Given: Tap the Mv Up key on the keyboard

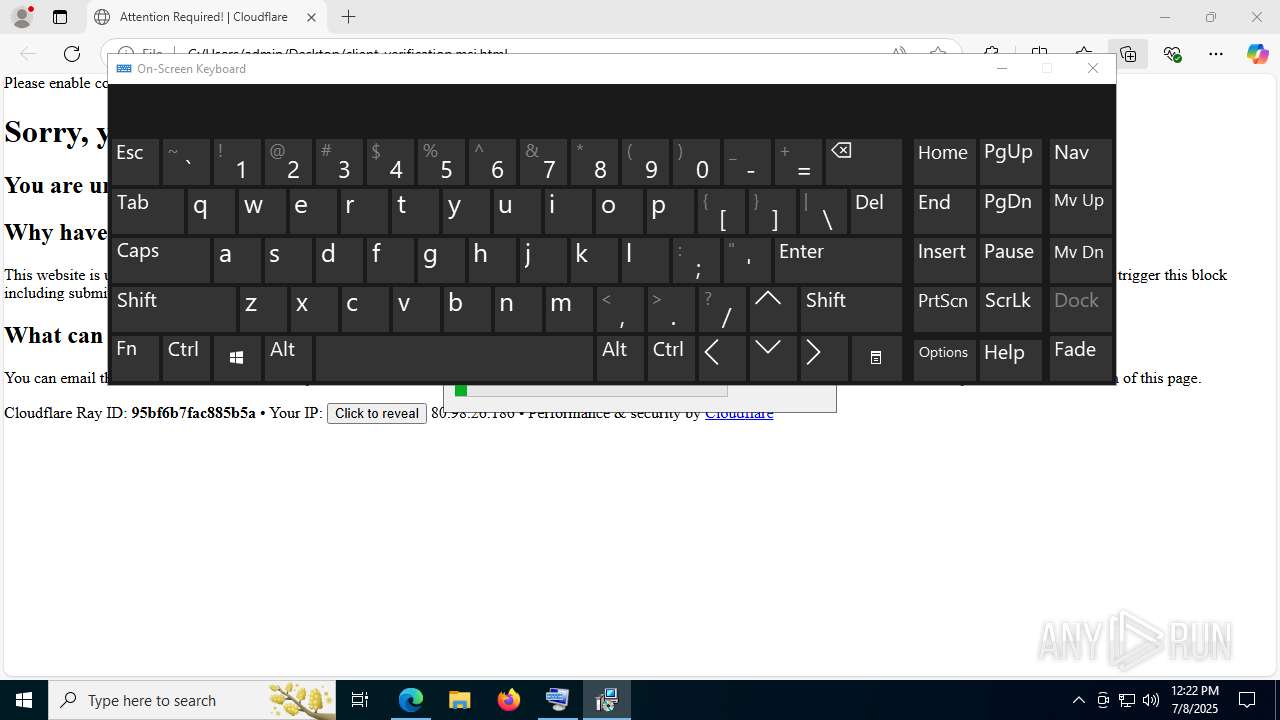Looking at the screenshot, I should [1080, 211].
